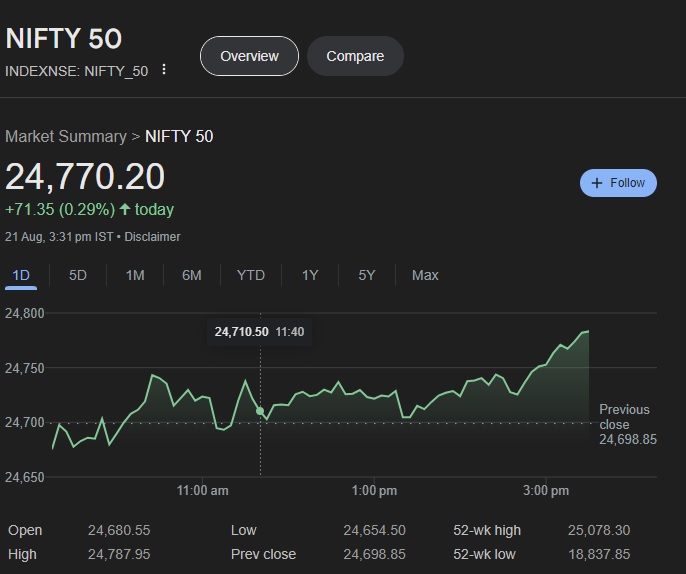Open the three-dot menu beside INDEXNSE: NIFTY_50
Image resolution: width=686 pixels, height=574 pixels.
[164, 70]
